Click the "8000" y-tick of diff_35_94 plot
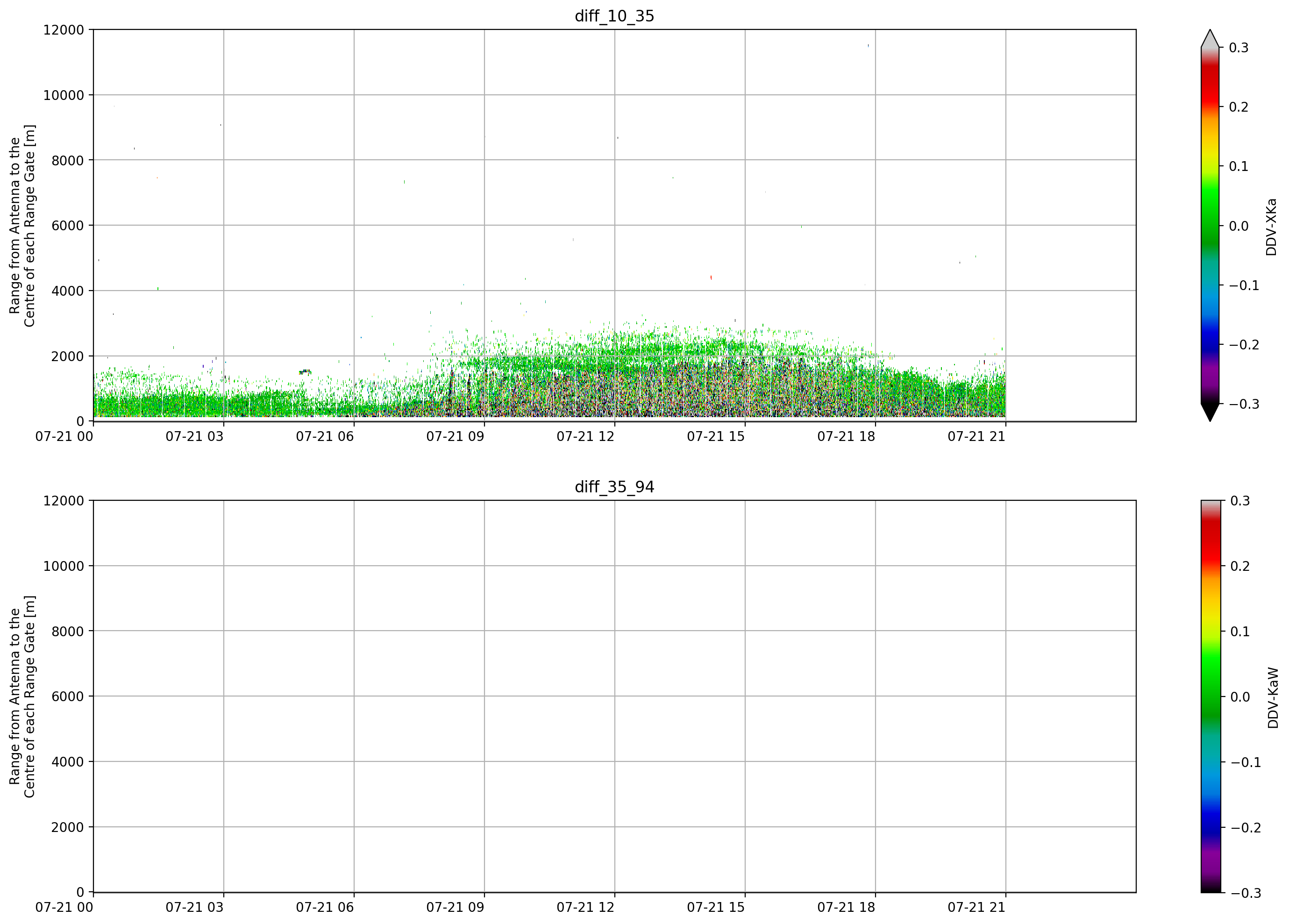Viewport: 1289px width, 924px height. coord(68,632)
